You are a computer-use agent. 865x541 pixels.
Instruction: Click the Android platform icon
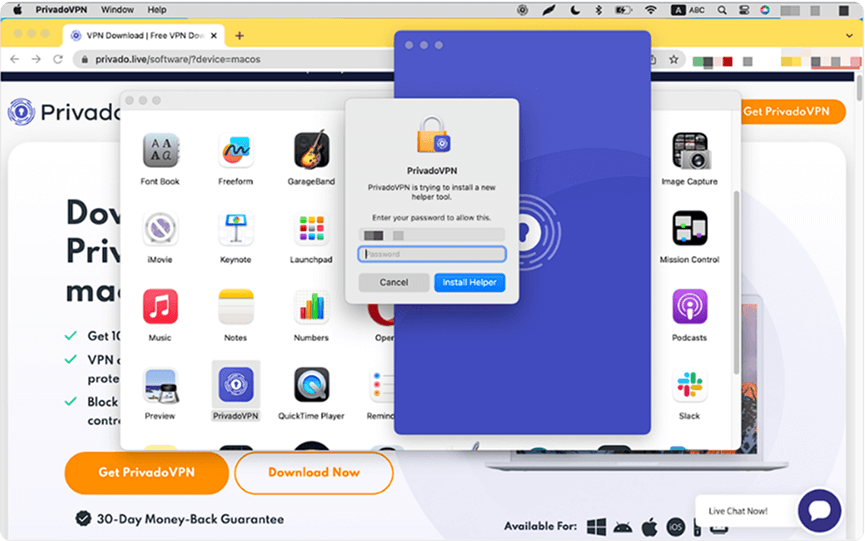tap(622, 528)
